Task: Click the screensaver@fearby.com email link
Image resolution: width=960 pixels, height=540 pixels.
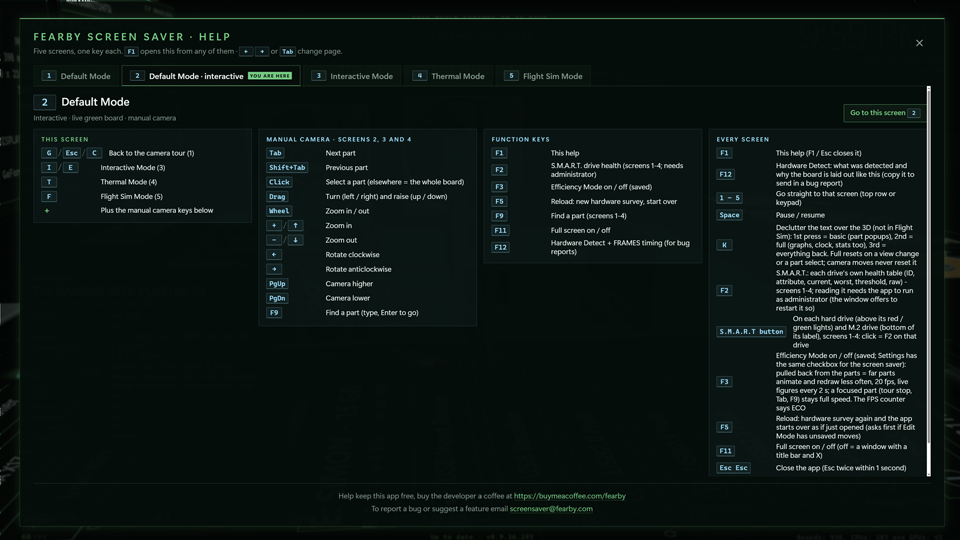Action: [551, 509]
